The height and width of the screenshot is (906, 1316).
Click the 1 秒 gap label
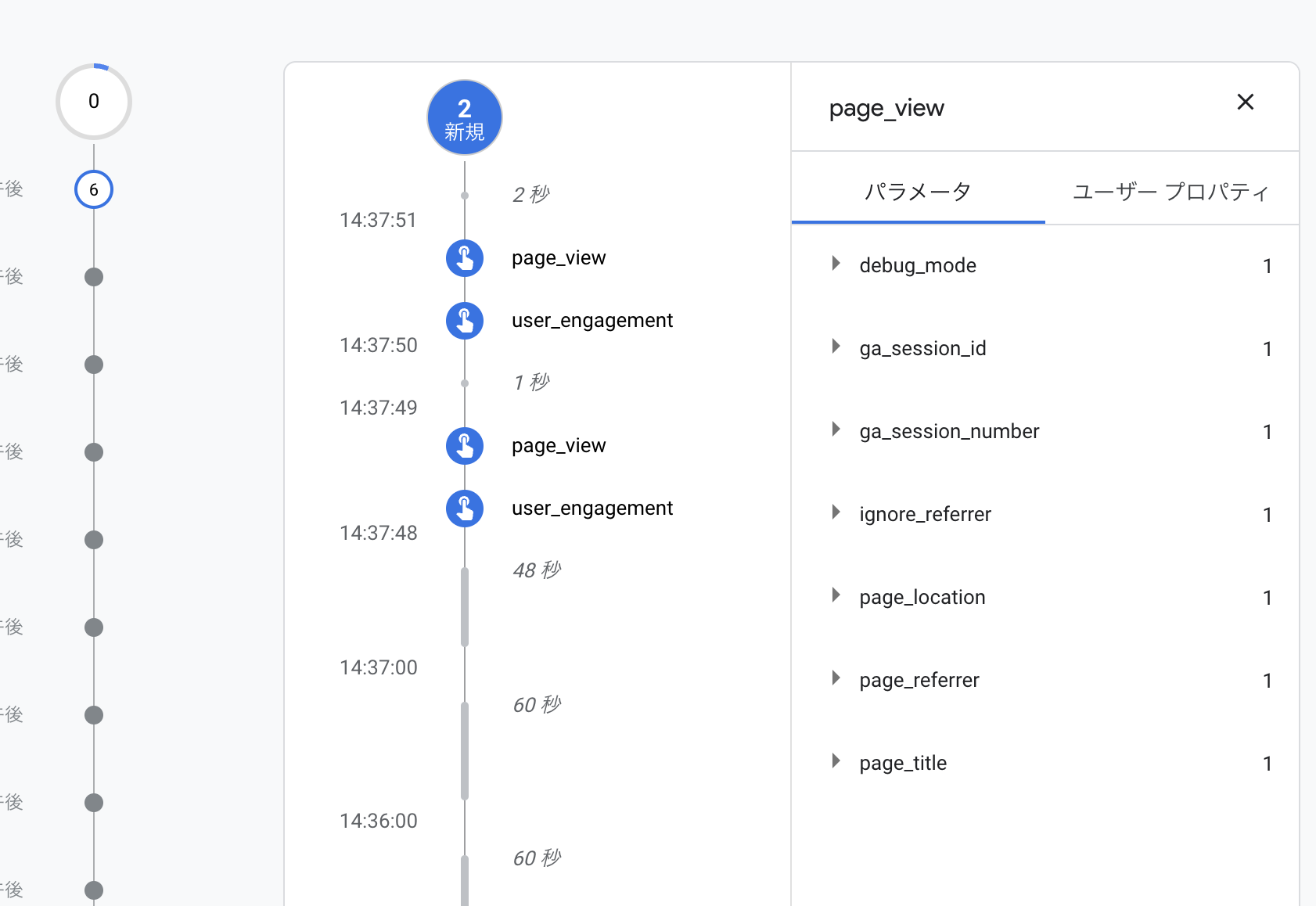pos(531,383)
